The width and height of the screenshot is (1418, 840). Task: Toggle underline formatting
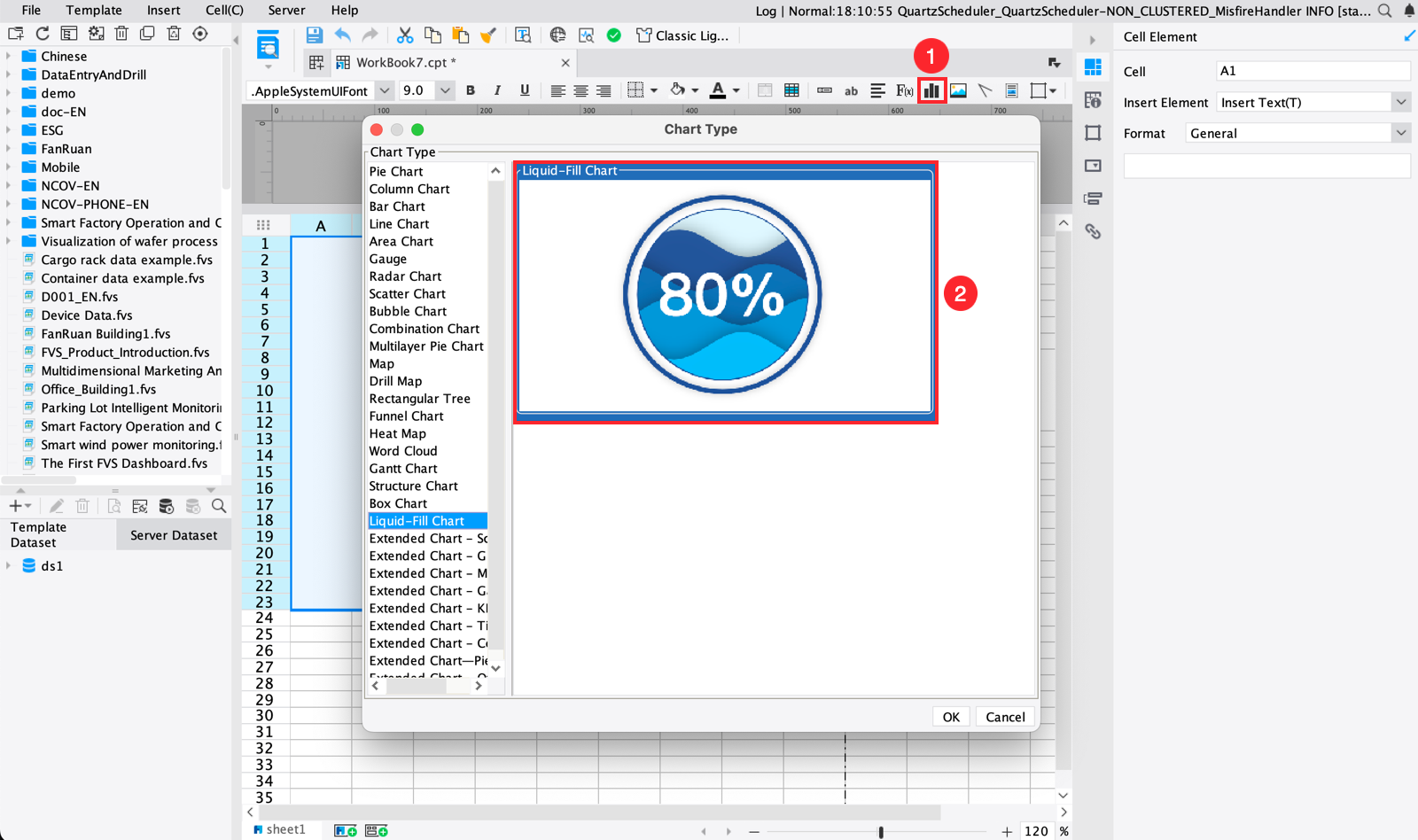pyautogui.click(x=525, y=90)
